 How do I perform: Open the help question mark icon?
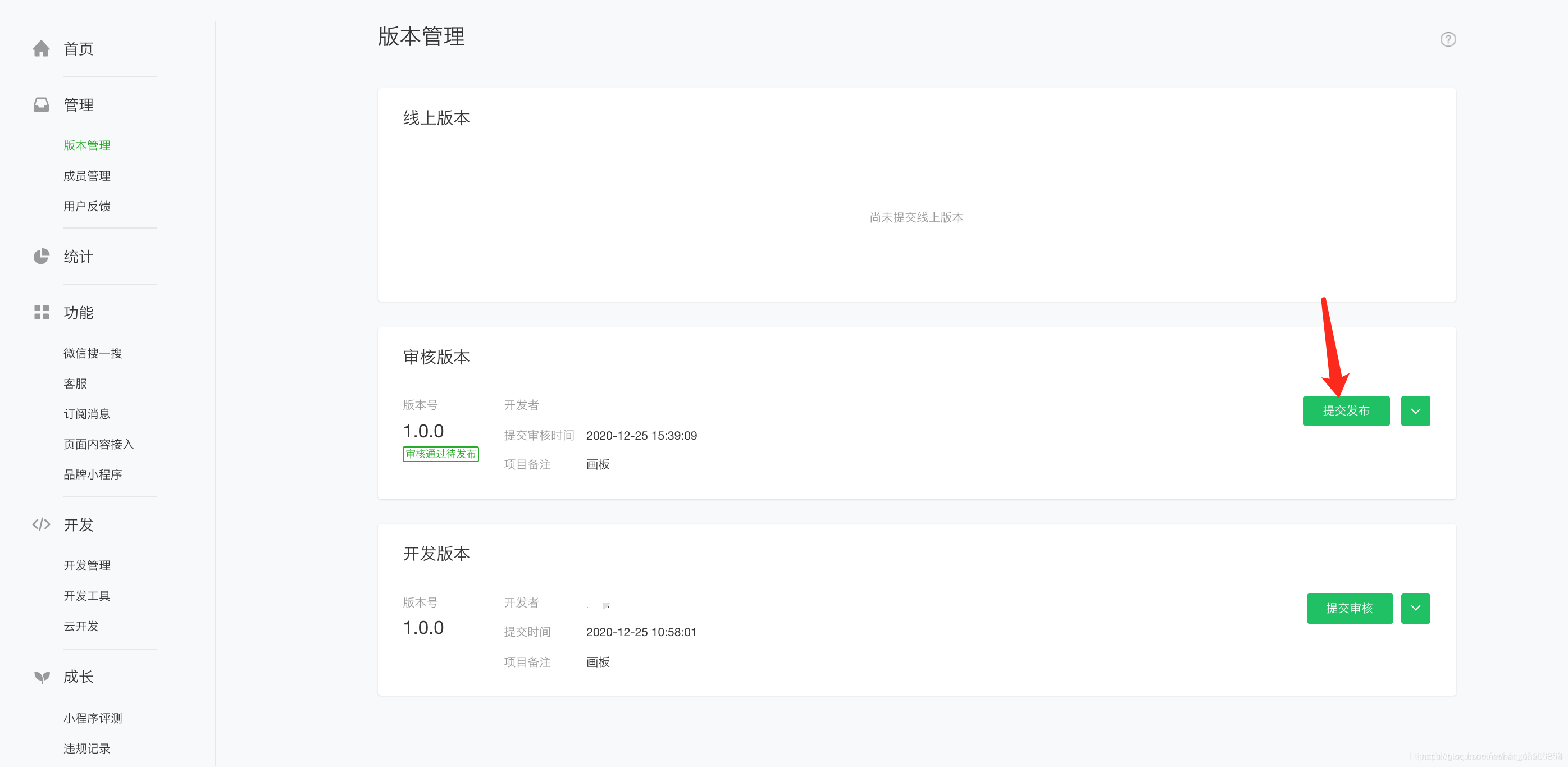[1447, 39]
